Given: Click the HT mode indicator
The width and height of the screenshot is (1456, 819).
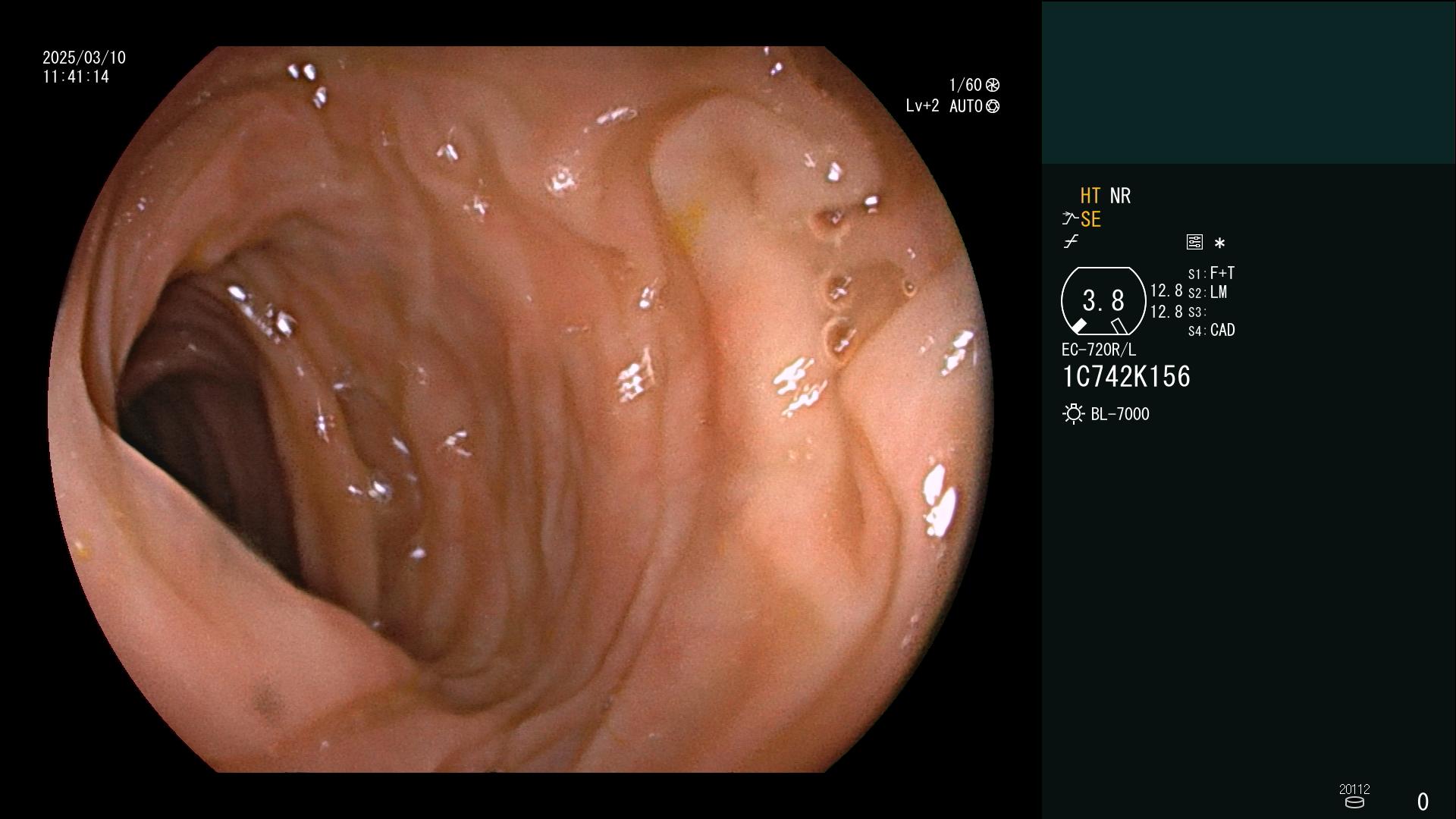Looking at the screenshot, I should pos(1090,196).
